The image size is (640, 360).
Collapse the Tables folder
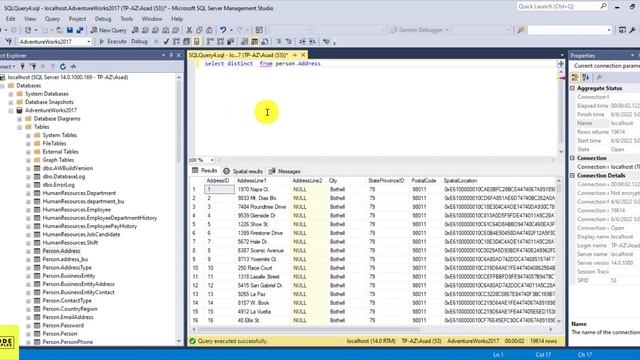[x=20, y=127]
